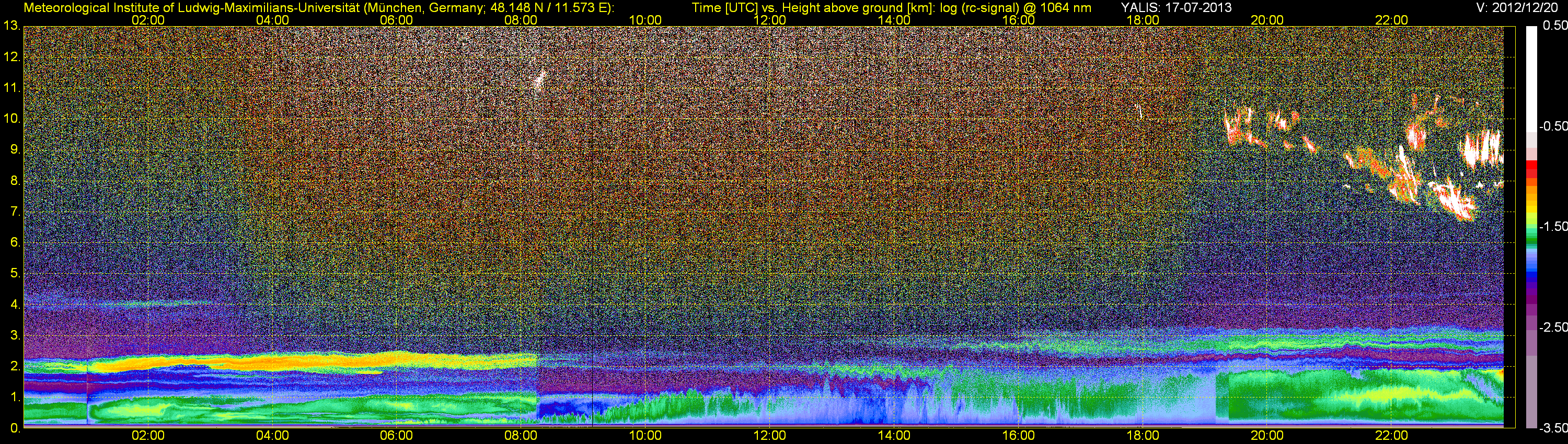The image size is (1568, 444).
Task: Click the 8 km height axis label
Action: point(15,181)
